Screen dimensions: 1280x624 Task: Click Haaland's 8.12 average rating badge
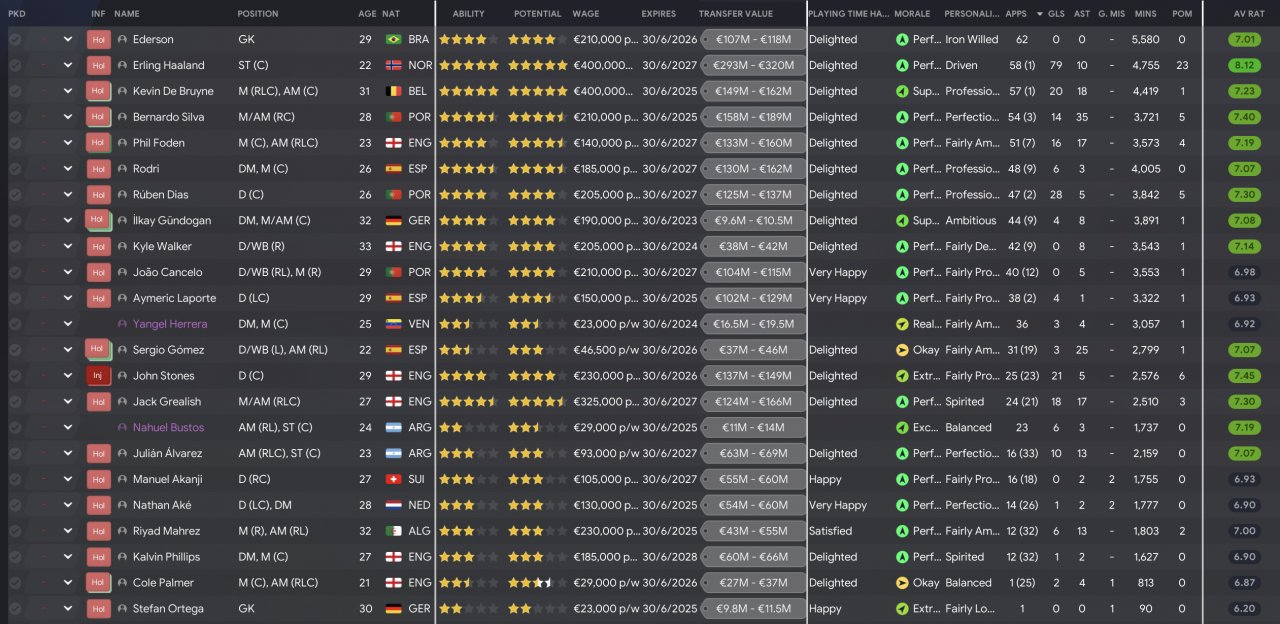[1244, 66]
